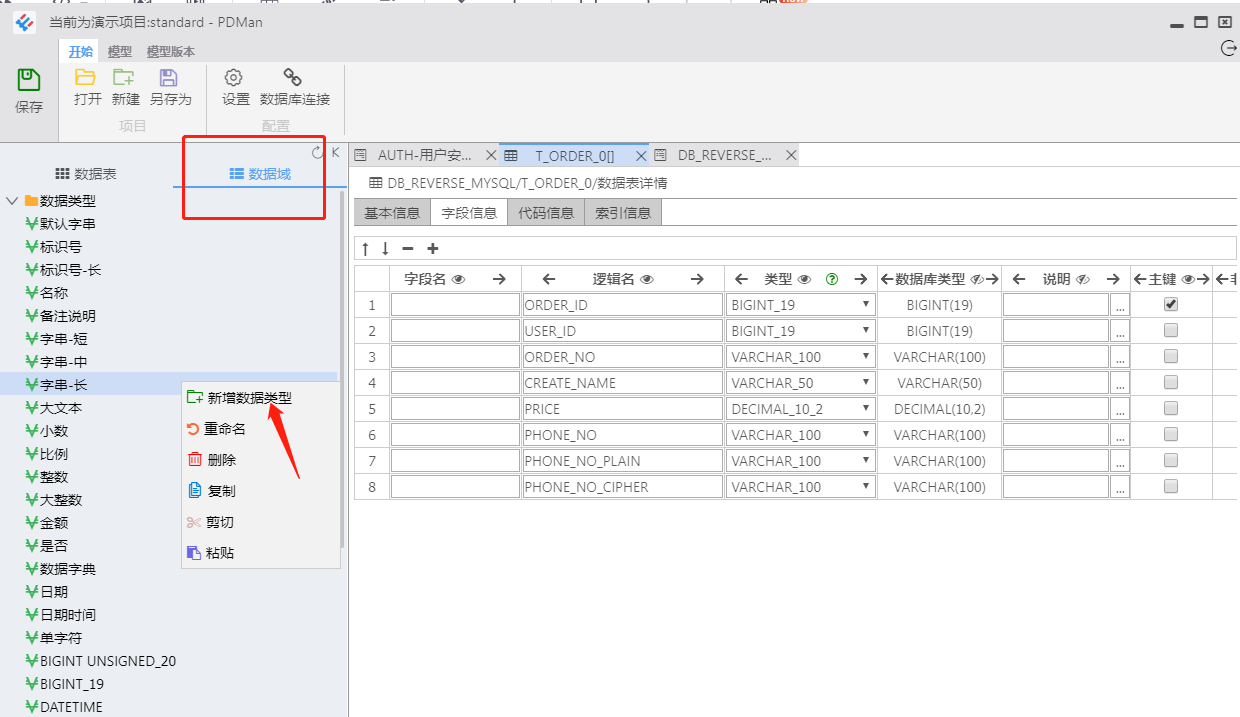Choose 新增数据类型 from the context menu
Image resolution: width=1240 pixels, height=717 pixels.
point(249,397)
